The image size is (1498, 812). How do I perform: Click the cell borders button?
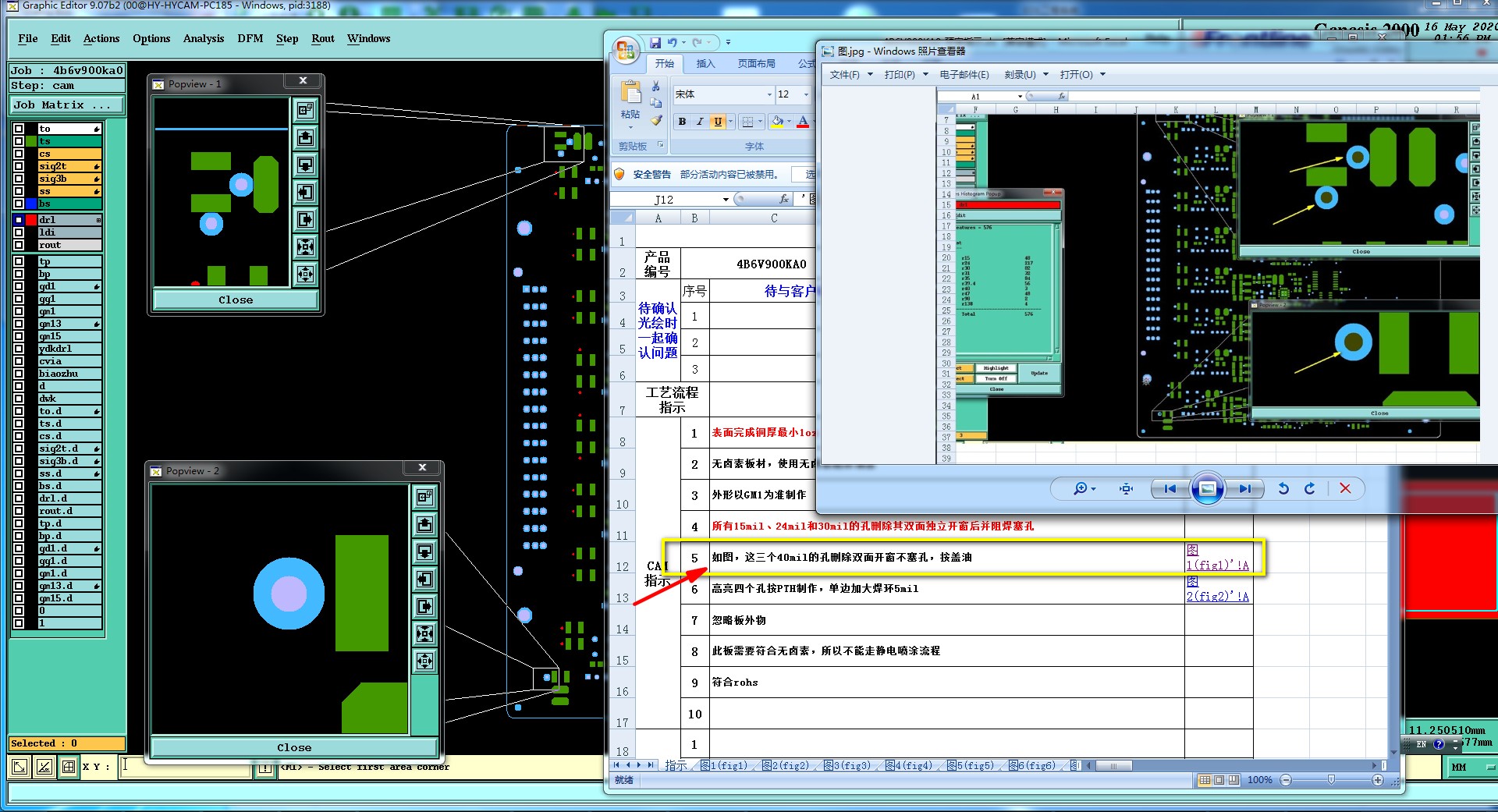747,122
